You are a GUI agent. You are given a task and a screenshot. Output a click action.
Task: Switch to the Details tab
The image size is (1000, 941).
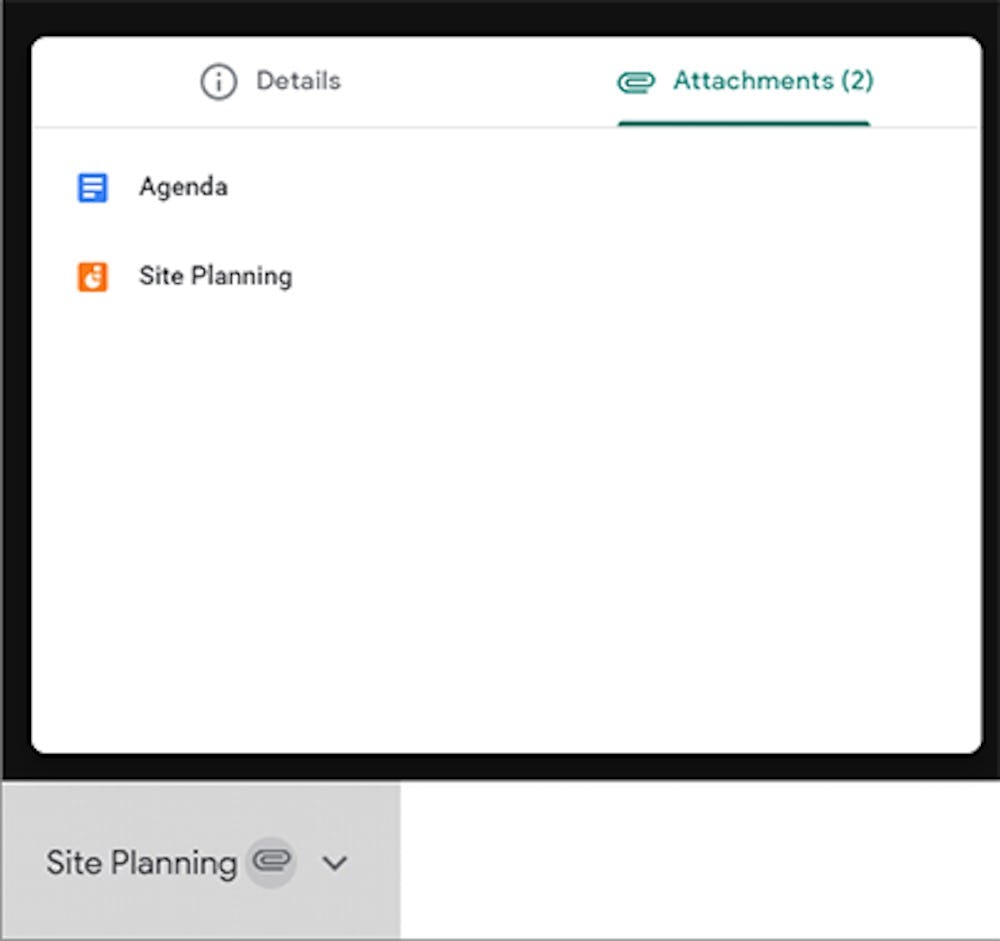pyautogui.click(x=270, y=82)
